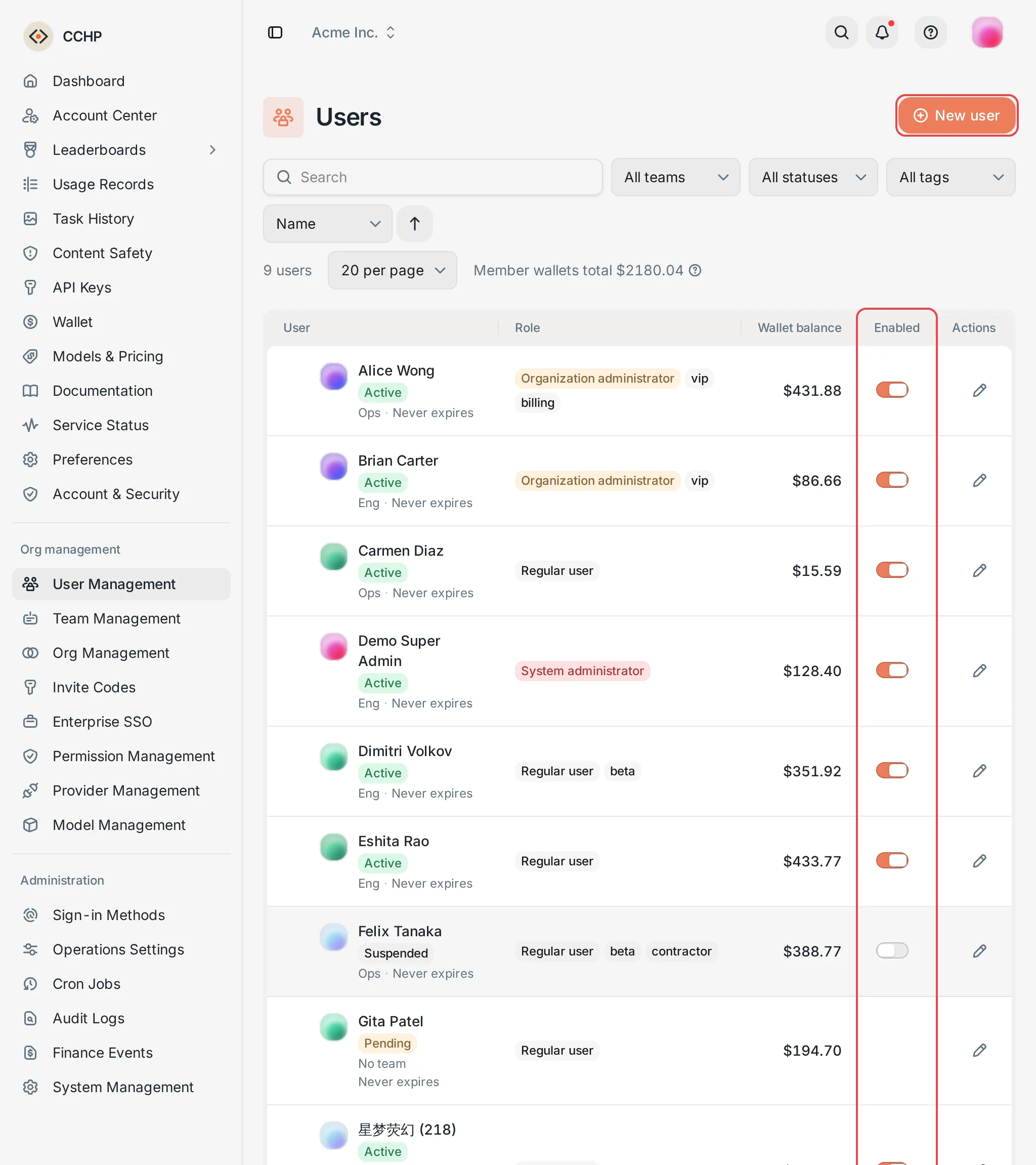
Task: Edit Eshita Rao with pencil icon
Action: tap(979, 861)
